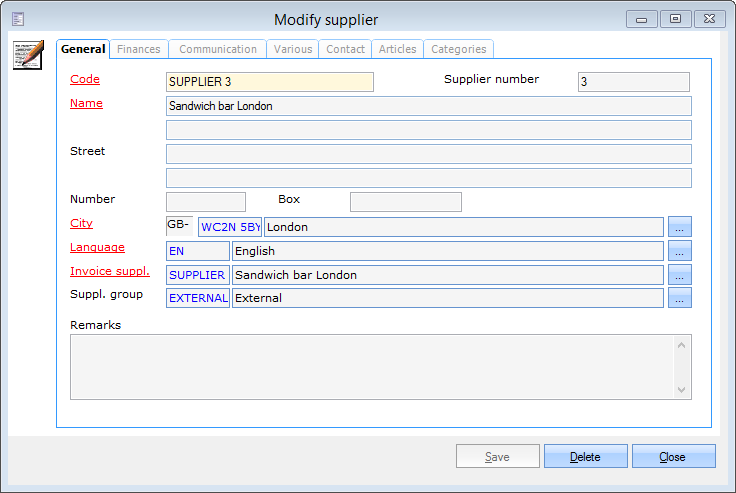736x493 pixels.
Task: Select the Contact tab
Action: pyautogui.click(x=345, y=49)
